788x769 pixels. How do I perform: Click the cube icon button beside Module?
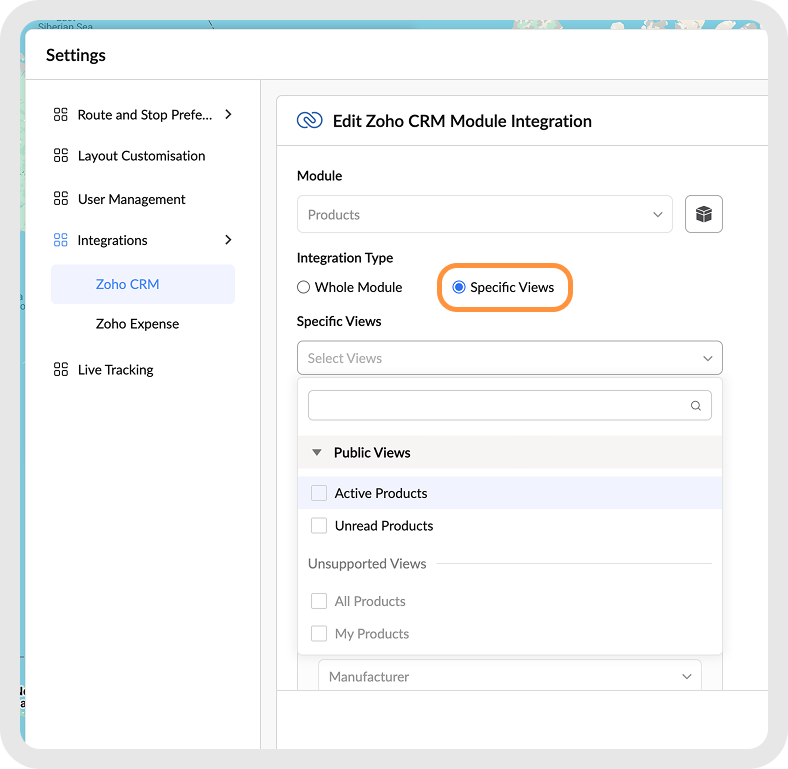coord(704,215)
